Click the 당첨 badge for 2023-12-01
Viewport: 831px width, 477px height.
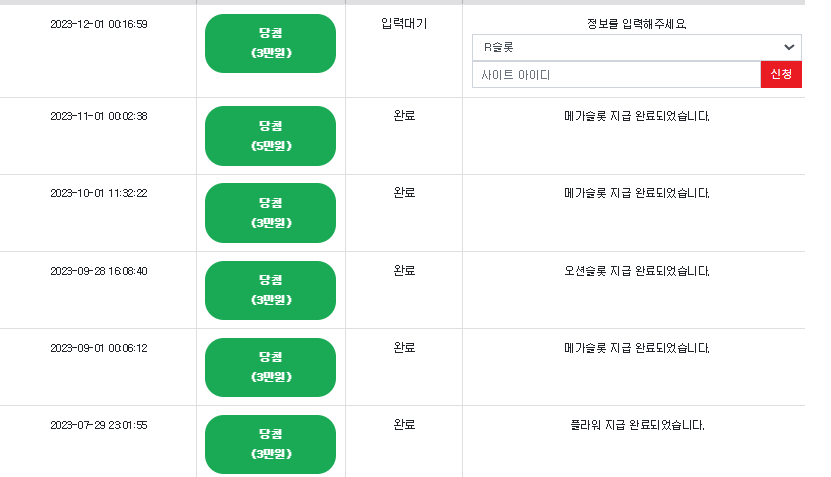coord(270,43)
